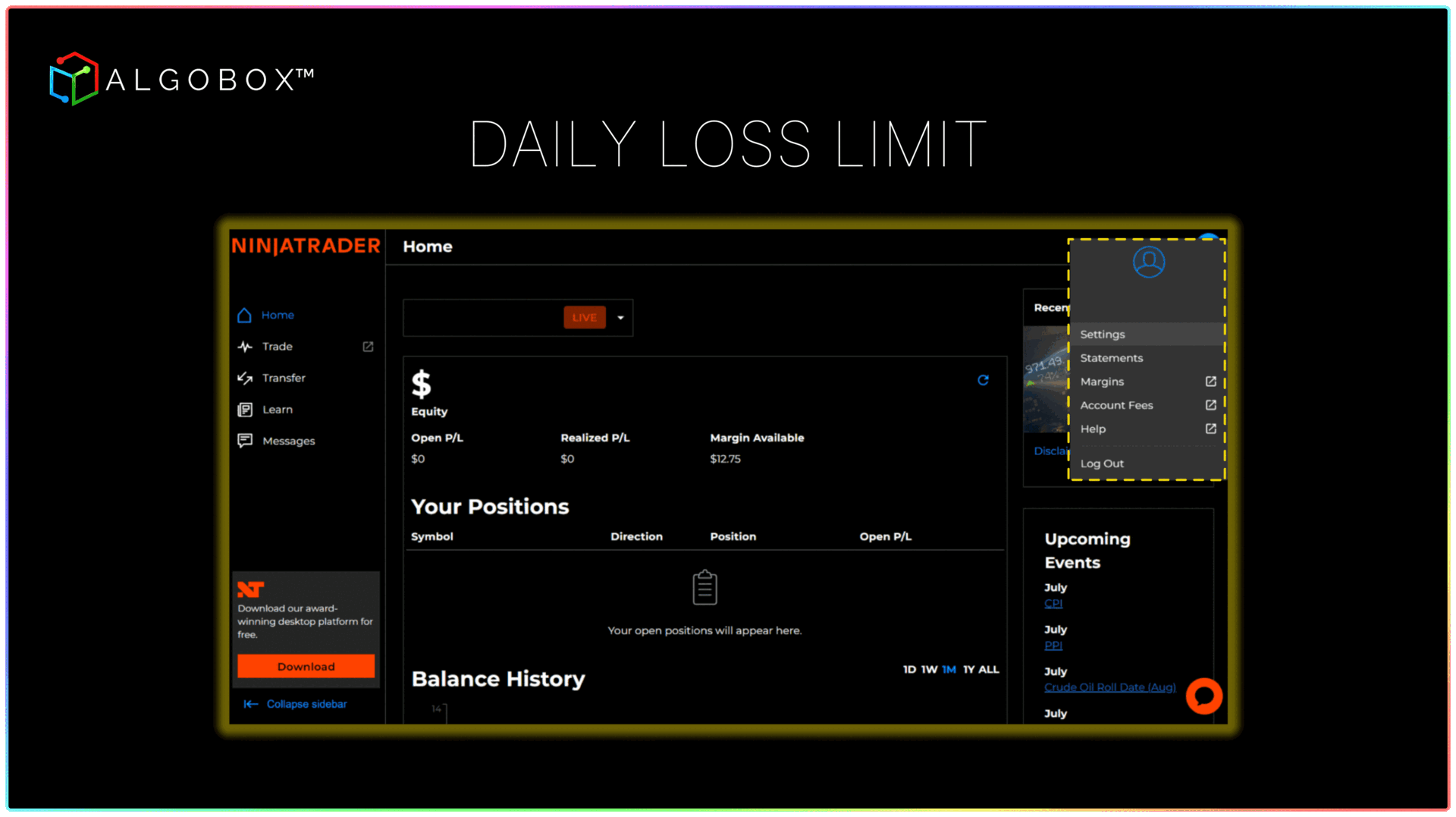Screen dimensions: 1456x817
Task: Select Statements in the profile menu
Action: (x=1111, y=358)
